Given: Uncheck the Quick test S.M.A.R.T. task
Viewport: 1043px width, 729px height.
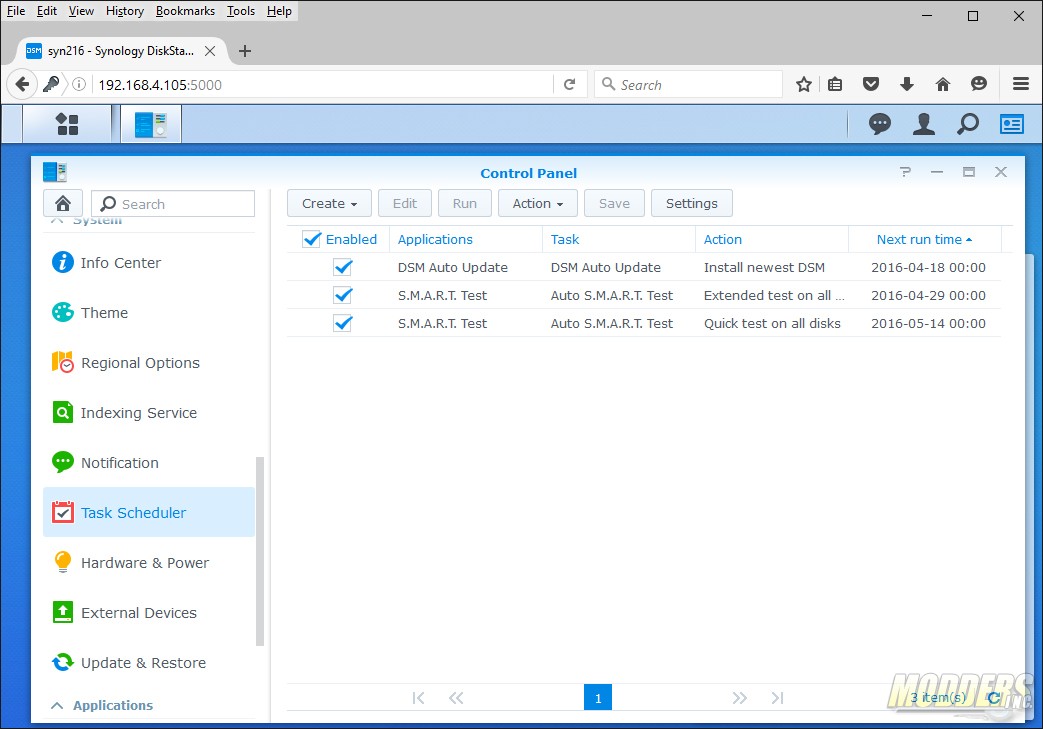Looking at the screenshot, I should tap(343, 323).
